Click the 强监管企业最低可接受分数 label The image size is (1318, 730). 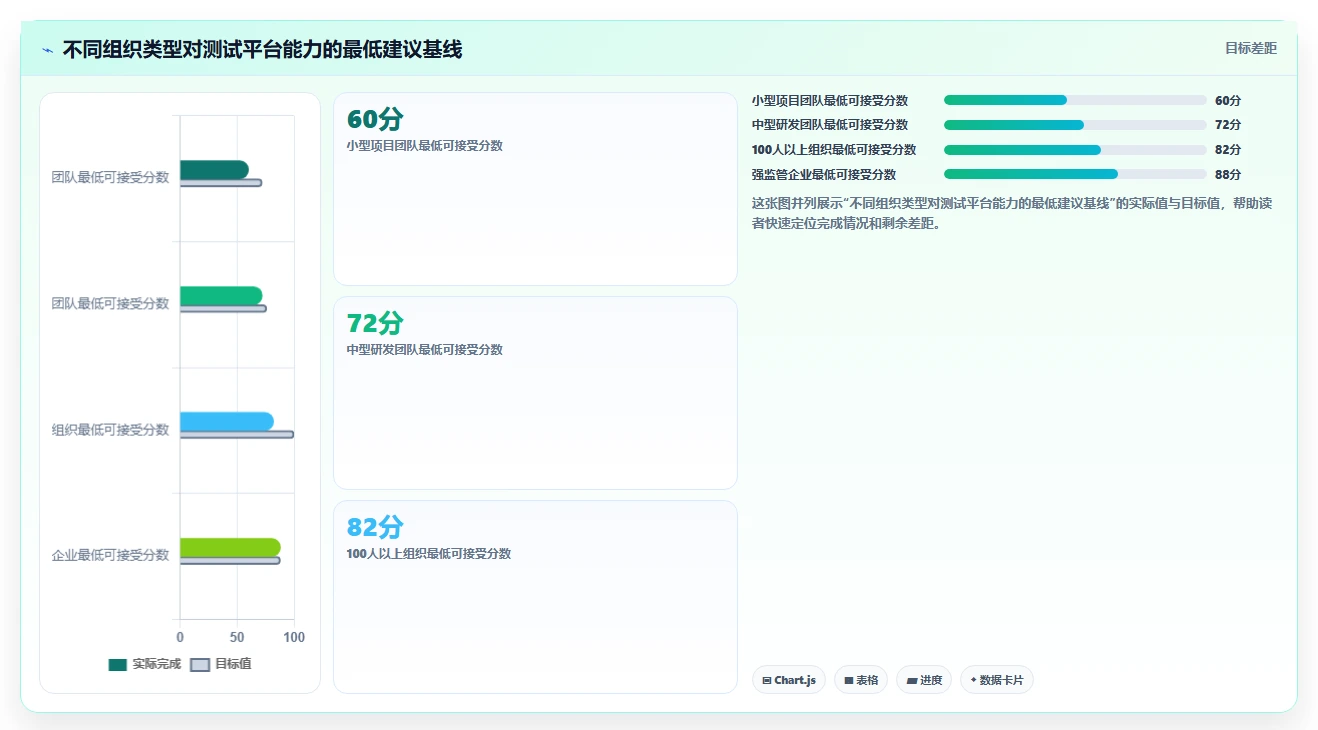[x=824, y=175]
